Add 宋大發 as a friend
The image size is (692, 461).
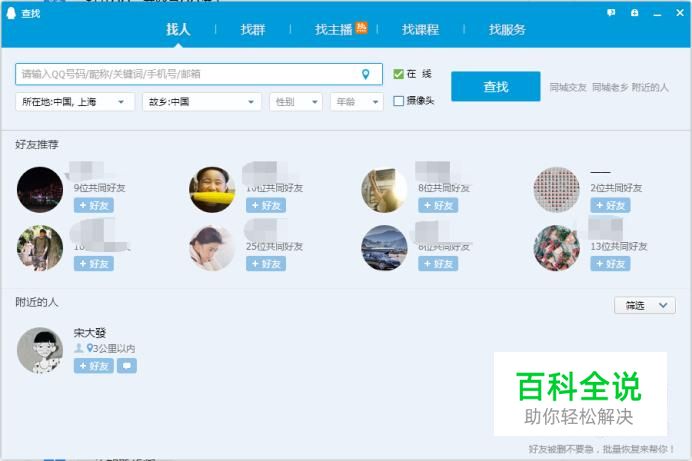coord(94,366)
